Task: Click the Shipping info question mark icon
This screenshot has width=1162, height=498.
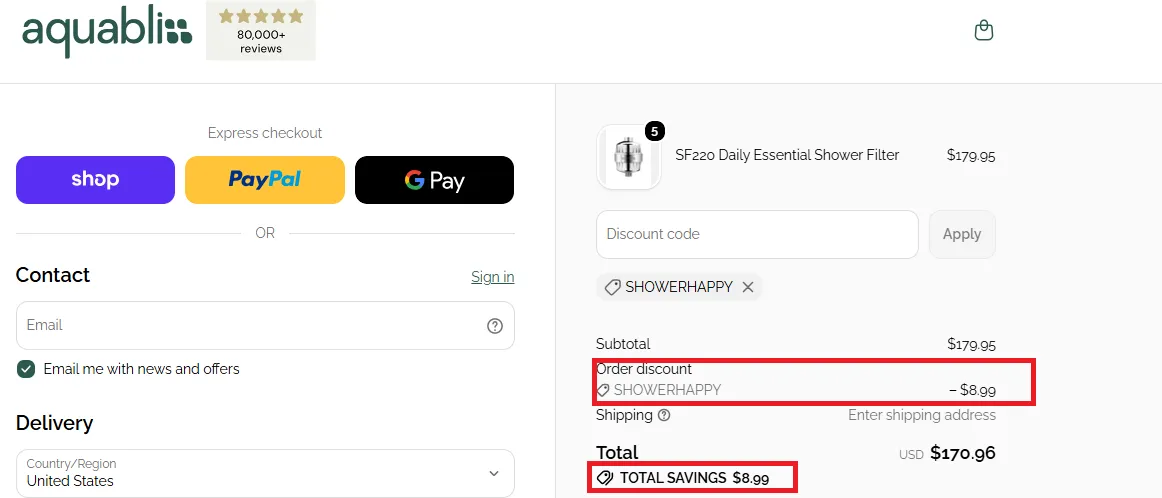Action: coord(664,415)
